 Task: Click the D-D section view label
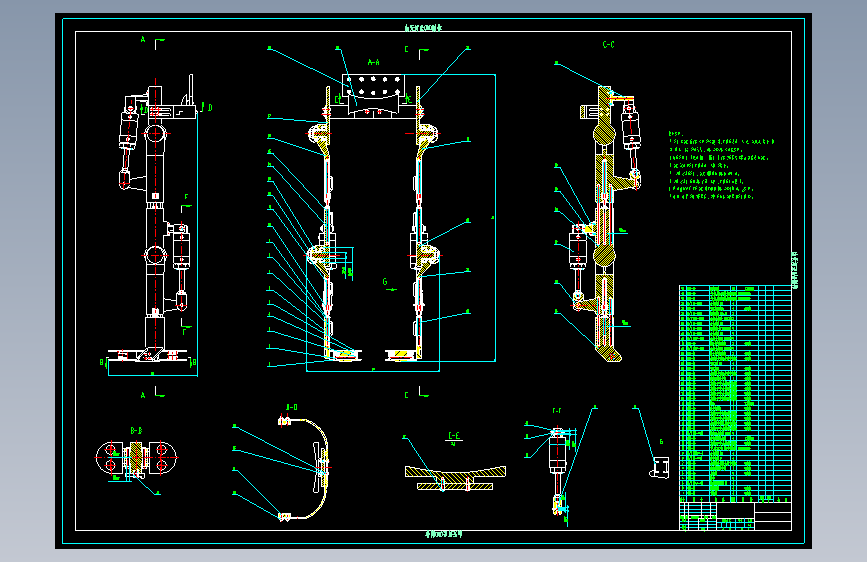[x=292, y=407]
